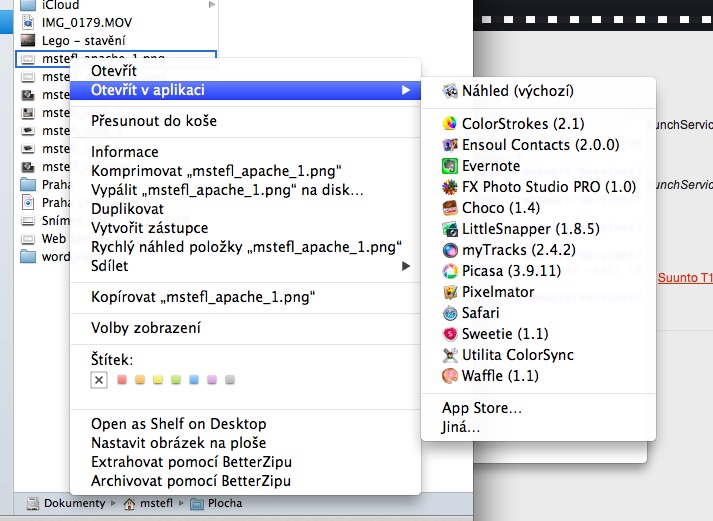This screenshot has height=521, width=713.
Task: Open with Náhled default app
Action: pyautogui.click(x=517, y=91)
